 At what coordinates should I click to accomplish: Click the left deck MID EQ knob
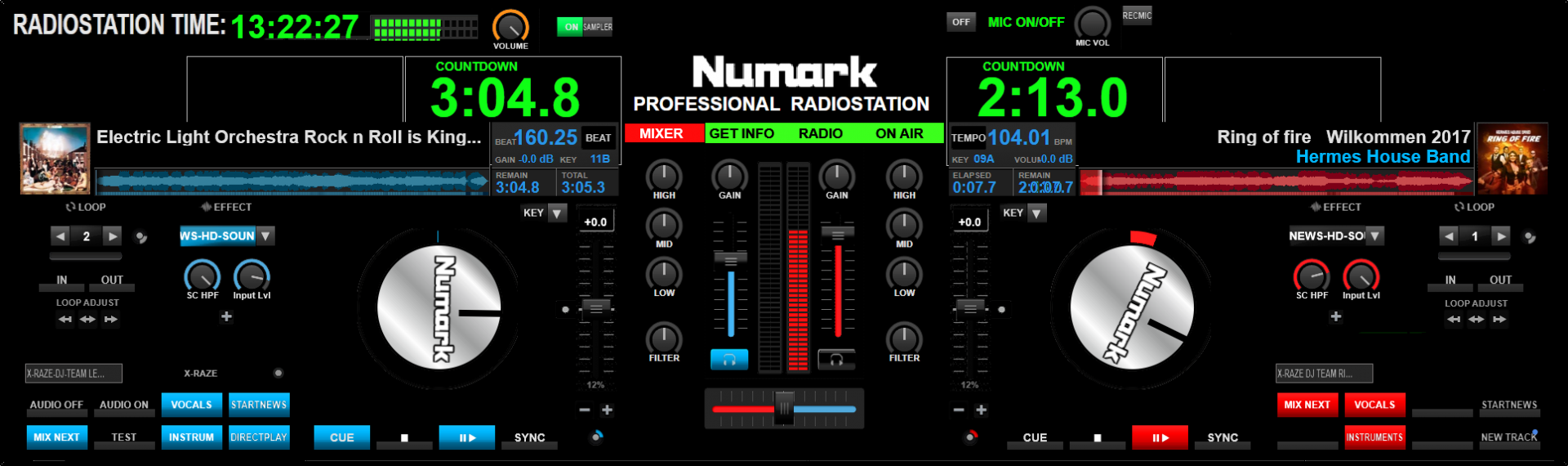pos(664,224)
